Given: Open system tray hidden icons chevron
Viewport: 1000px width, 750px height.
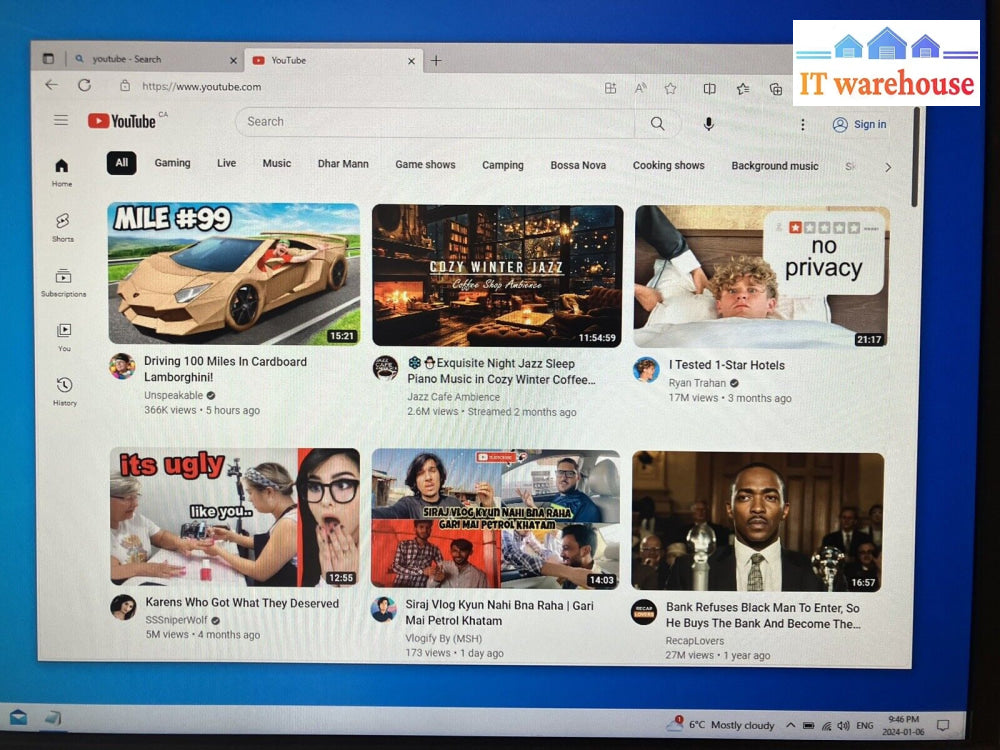Looking at the screenshot, I should (x=790, y=725).
